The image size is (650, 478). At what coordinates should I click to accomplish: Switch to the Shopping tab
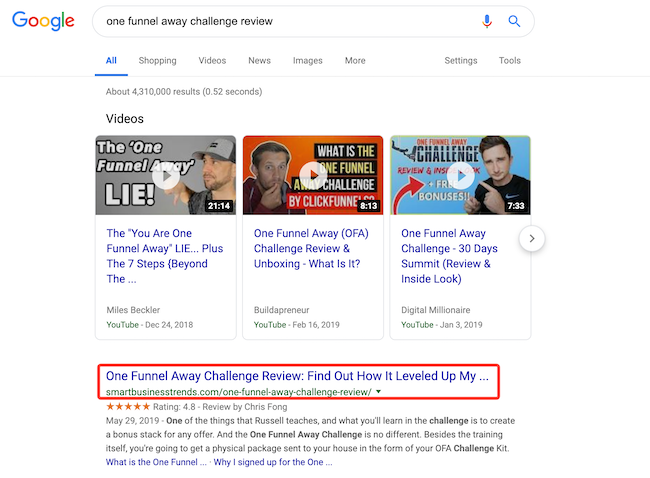click(158, 61)
